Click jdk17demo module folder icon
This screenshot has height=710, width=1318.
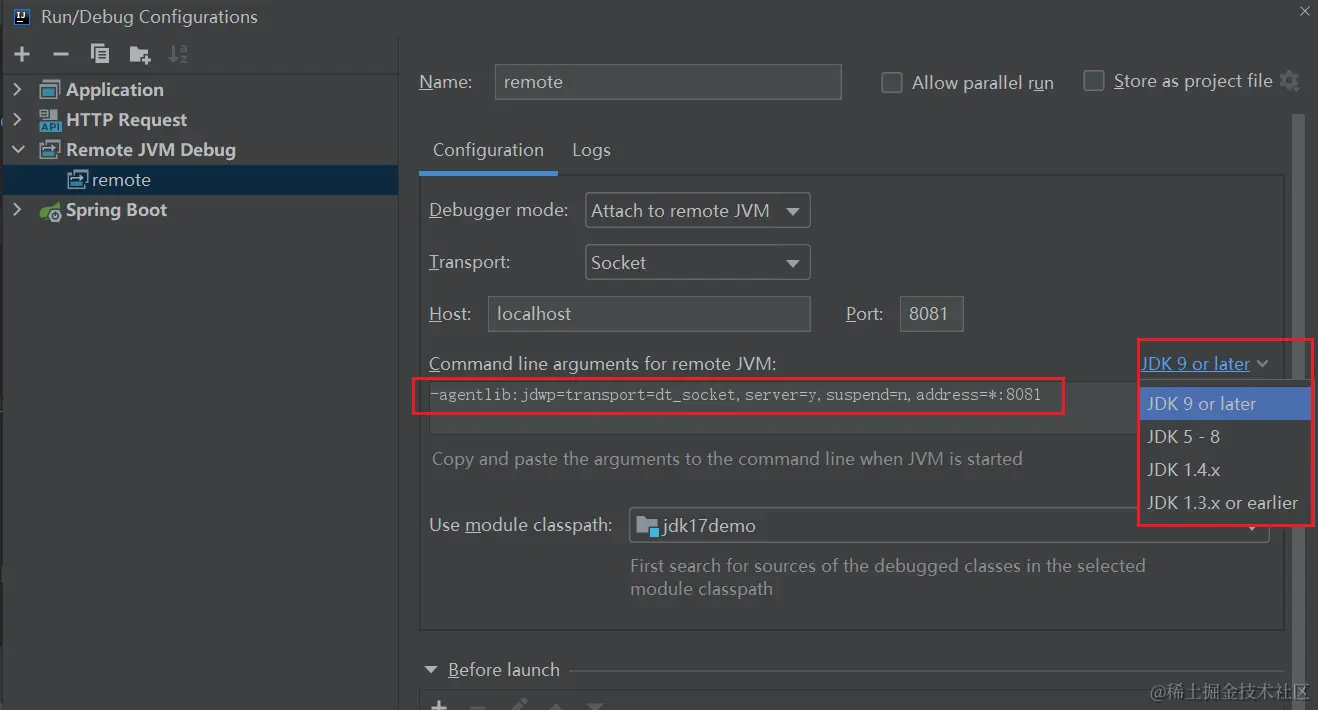click(x=647, y=525)
